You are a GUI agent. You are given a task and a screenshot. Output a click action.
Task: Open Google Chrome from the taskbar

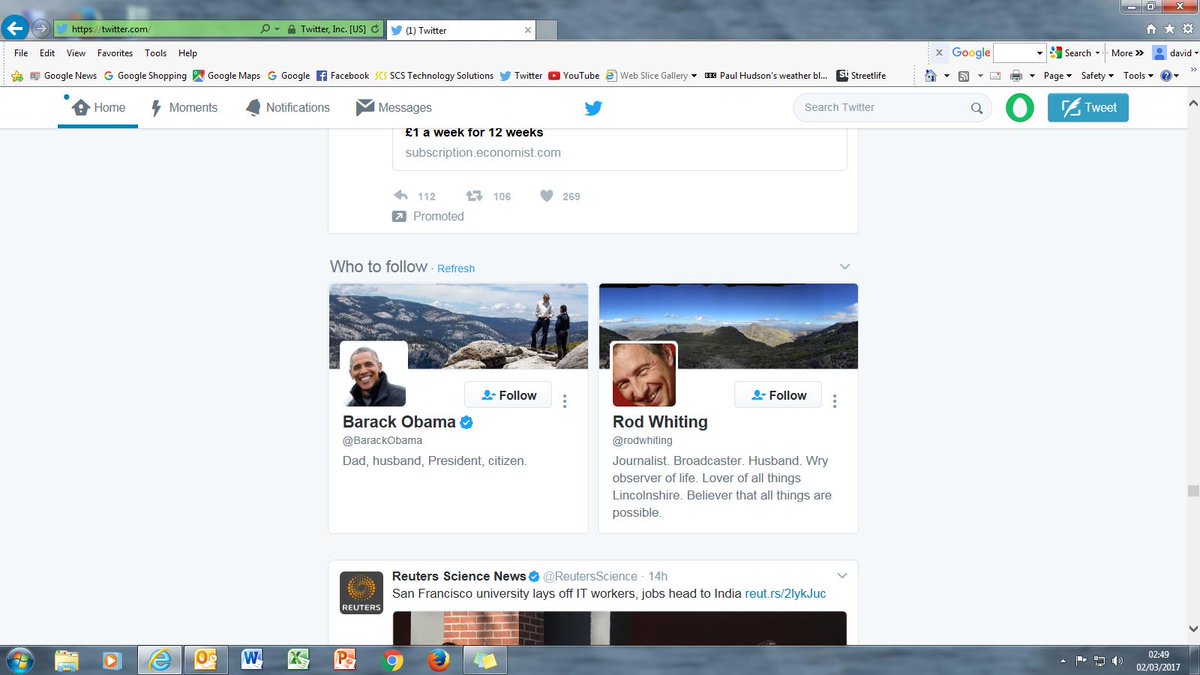tap(392, 659)
